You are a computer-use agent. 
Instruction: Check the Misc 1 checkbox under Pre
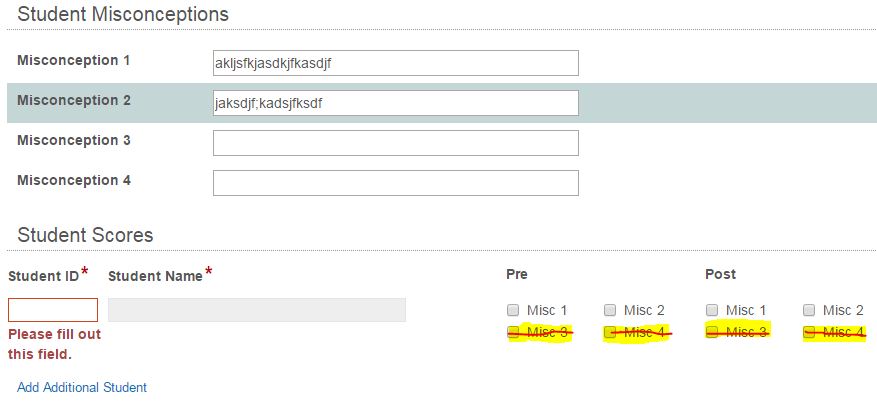coord(513,310)
